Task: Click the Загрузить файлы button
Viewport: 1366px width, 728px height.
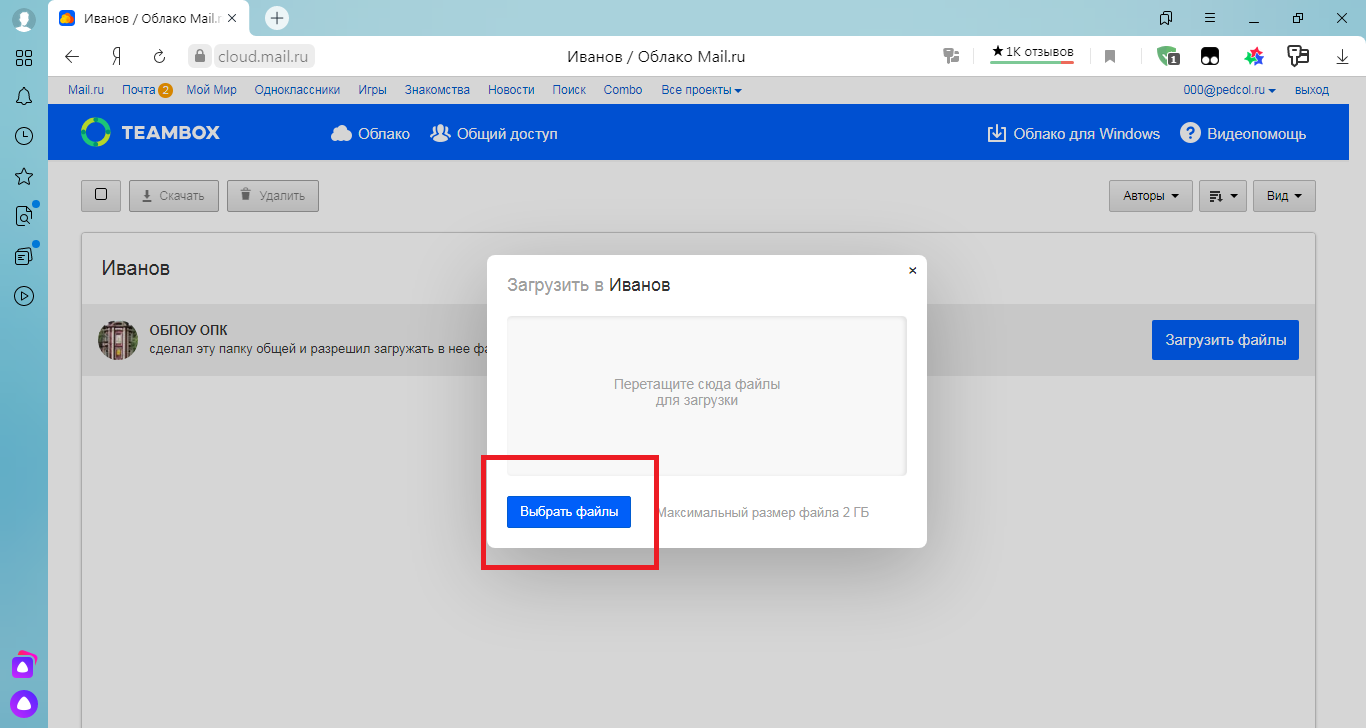Action: point(1225,340)
